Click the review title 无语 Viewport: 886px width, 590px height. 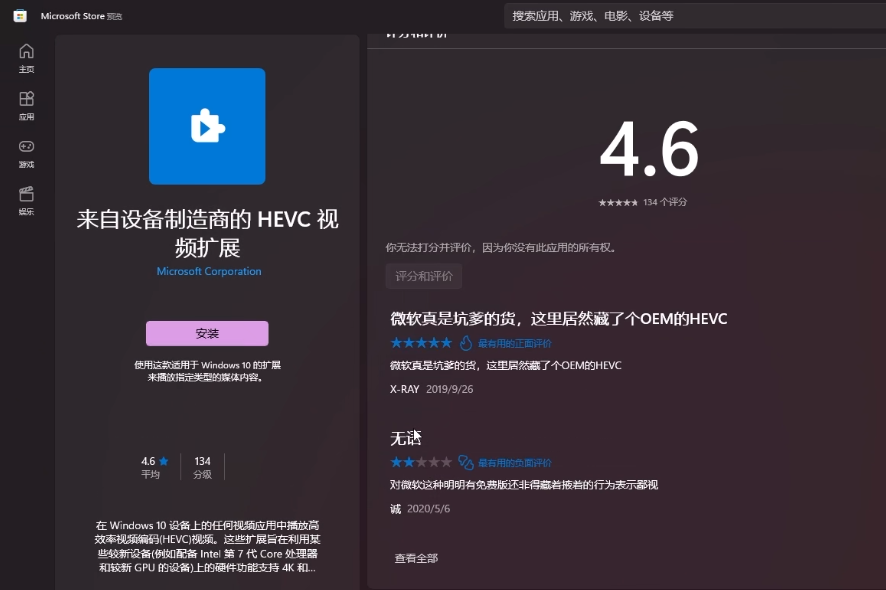pos(406,438)
